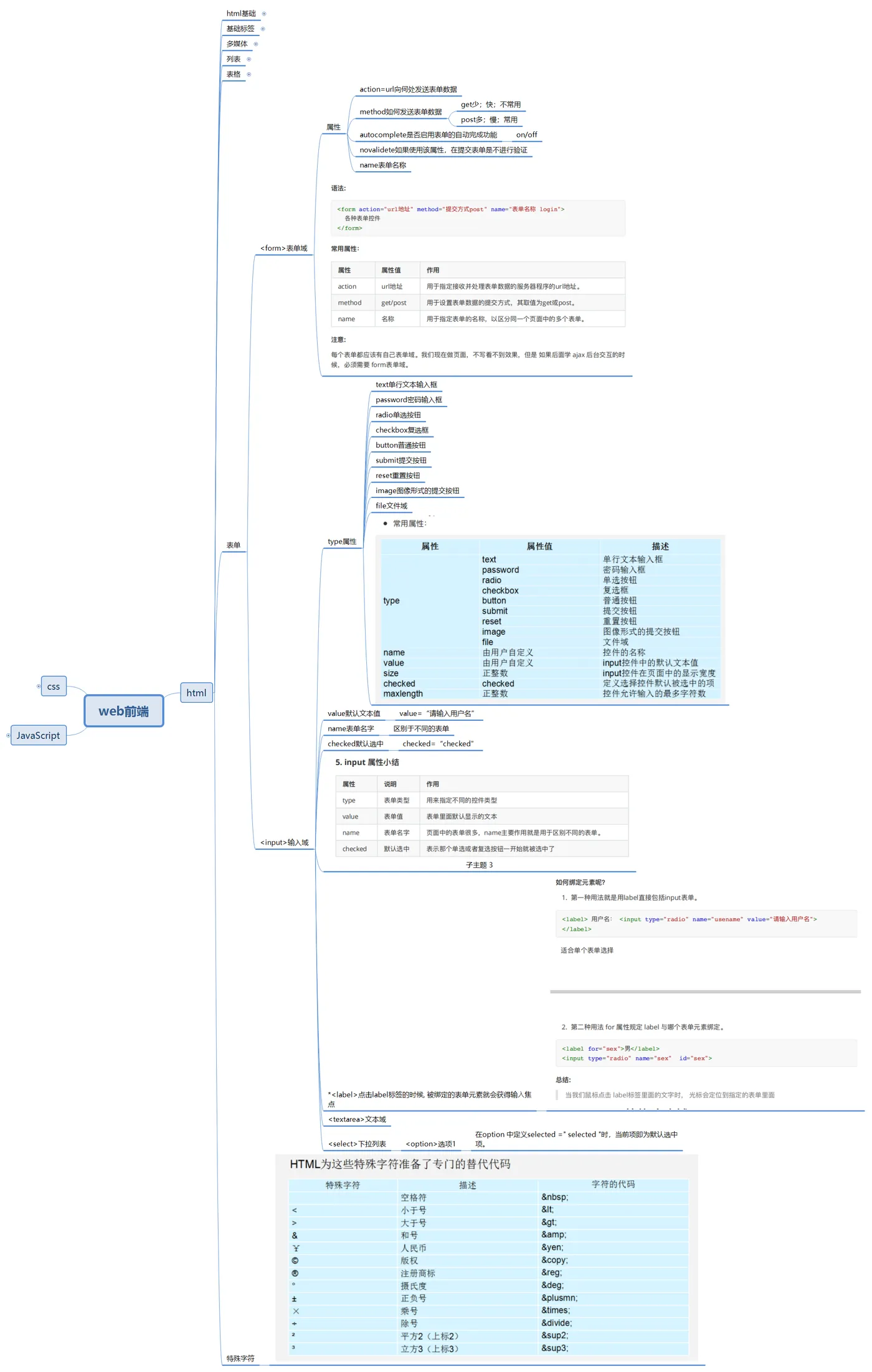Select radio单选按钮 node
Viewport: 872px width, 1372px height.
click(399, 415)
